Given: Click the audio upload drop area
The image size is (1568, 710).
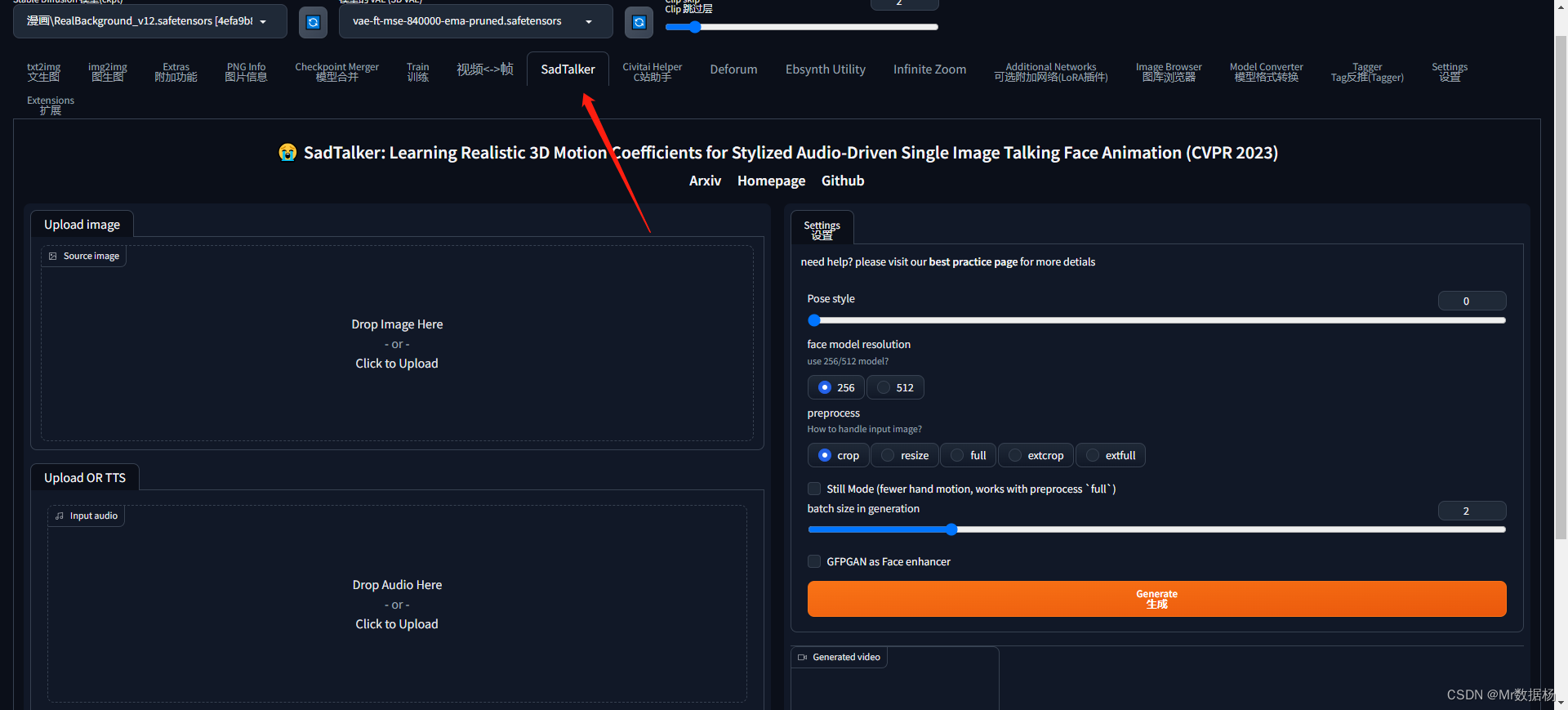Looking at the screenshot, I should click(x=397, y=605).
